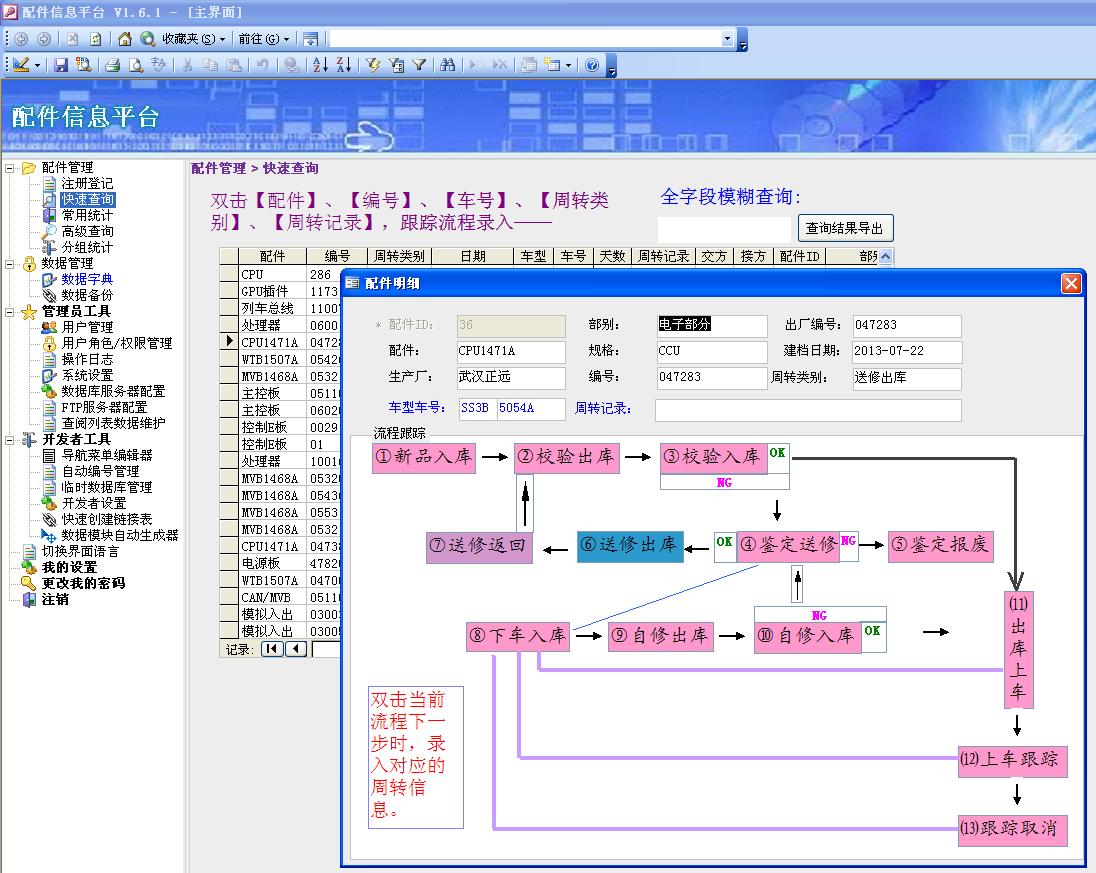Click the 周转类别 column header
The width and height of the screenshot is (1096, 873).
click(399, 257)
